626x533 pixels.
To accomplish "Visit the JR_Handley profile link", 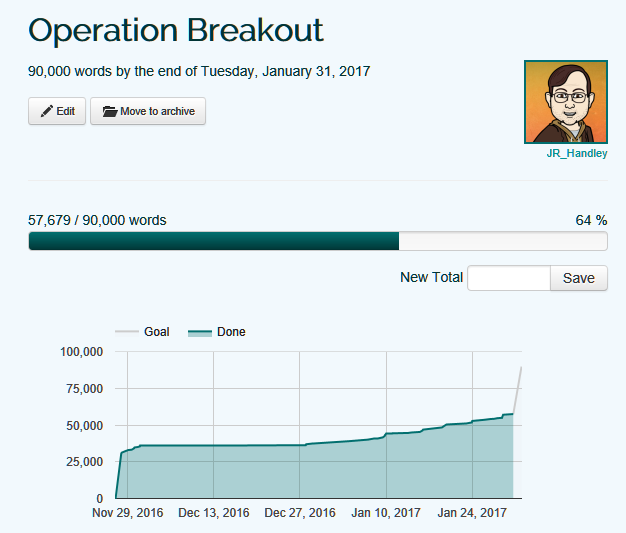I will point(577,154).
